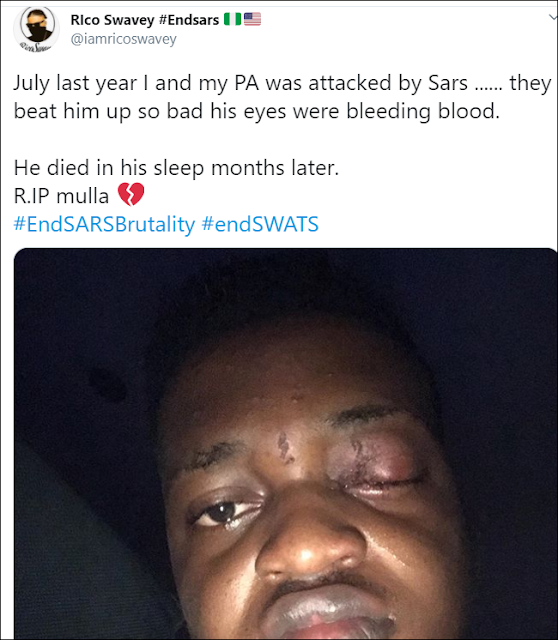Click "He died in his sleep" line
Image resolution: width=558 pixels, height=640 pixels.
click(x=176, y=168)
